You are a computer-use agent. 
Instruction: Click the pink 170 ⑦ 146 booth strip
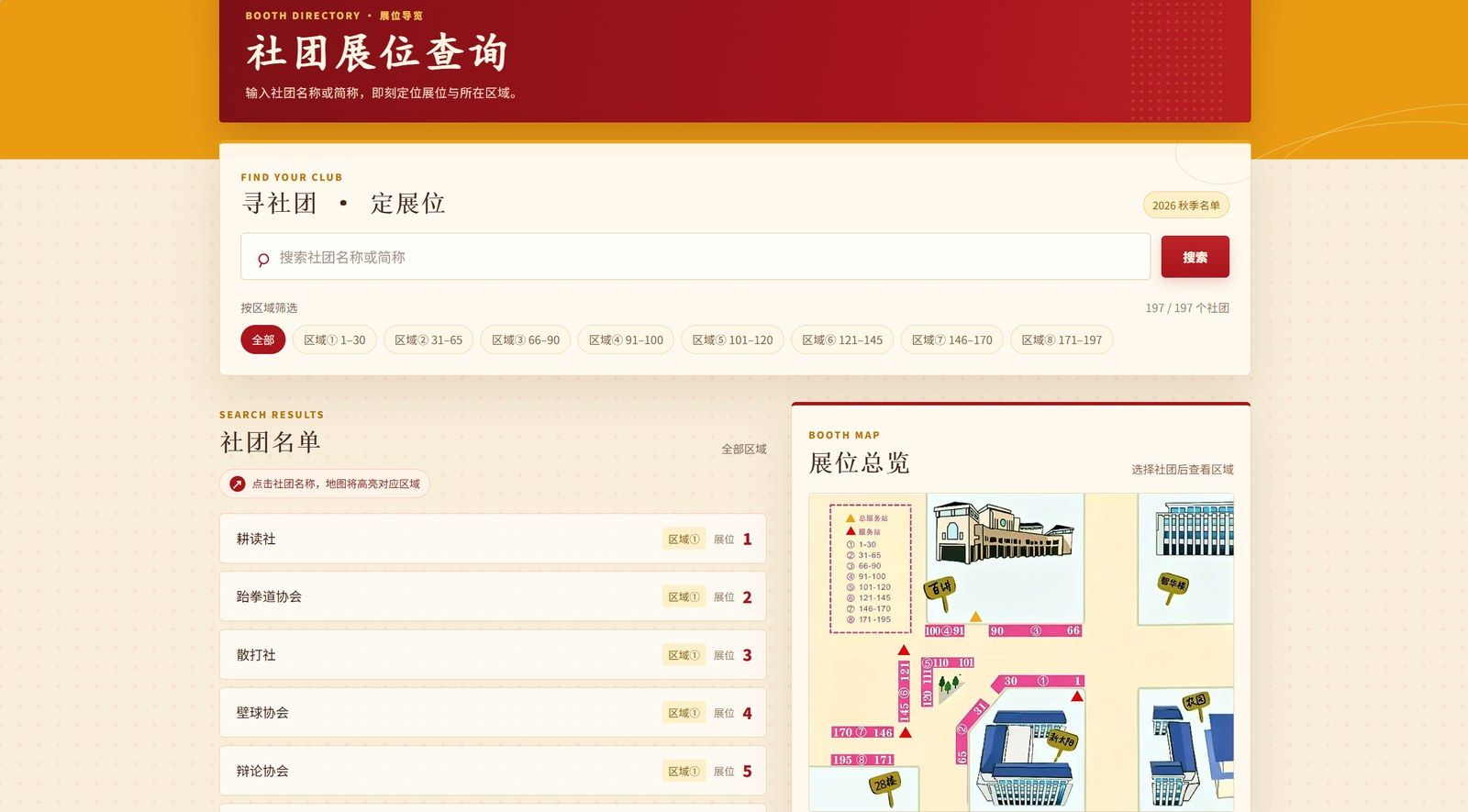(862, 732)
